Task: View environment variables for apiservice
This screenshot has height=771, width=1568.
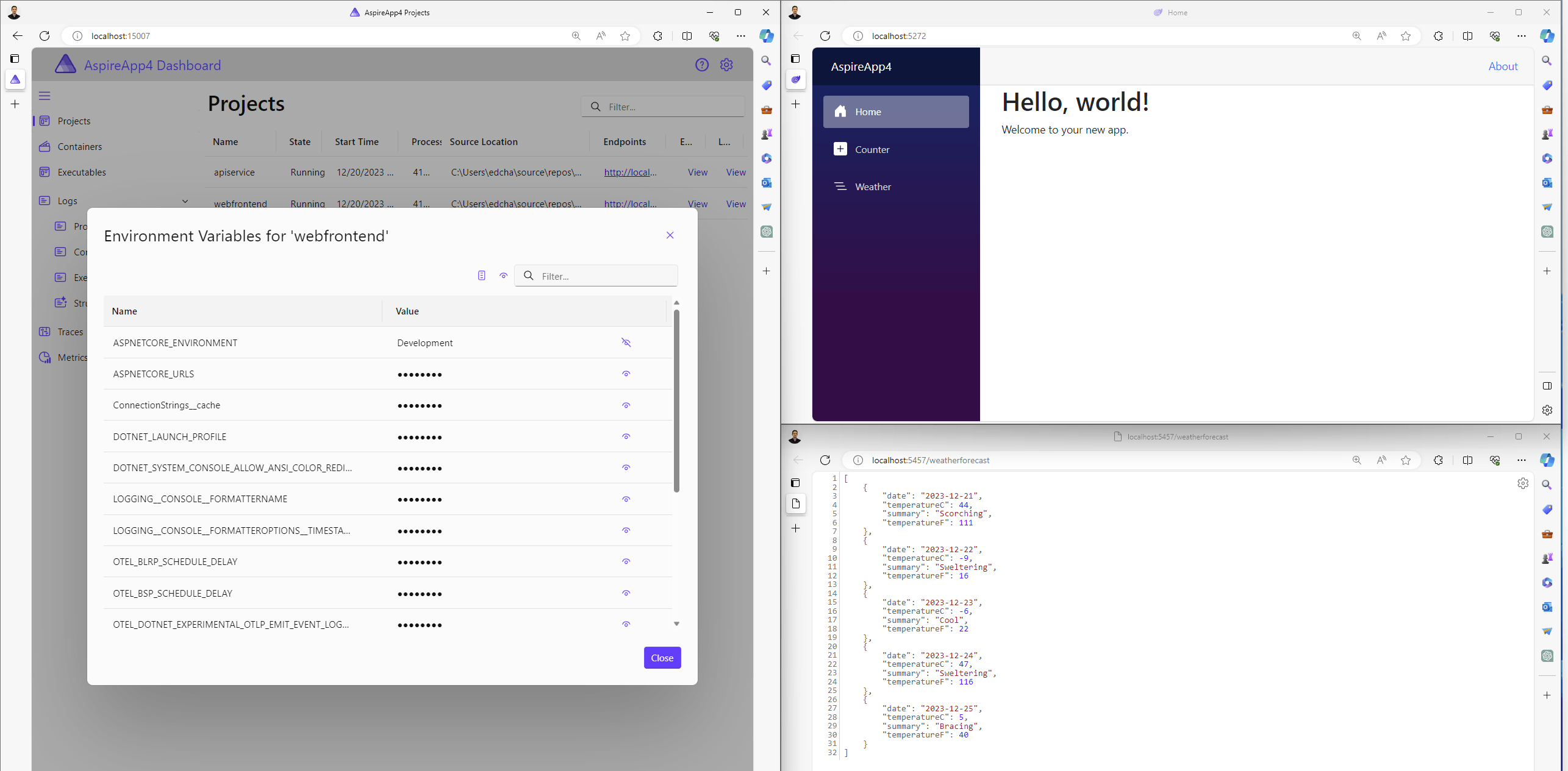Action: pos(698,172)
